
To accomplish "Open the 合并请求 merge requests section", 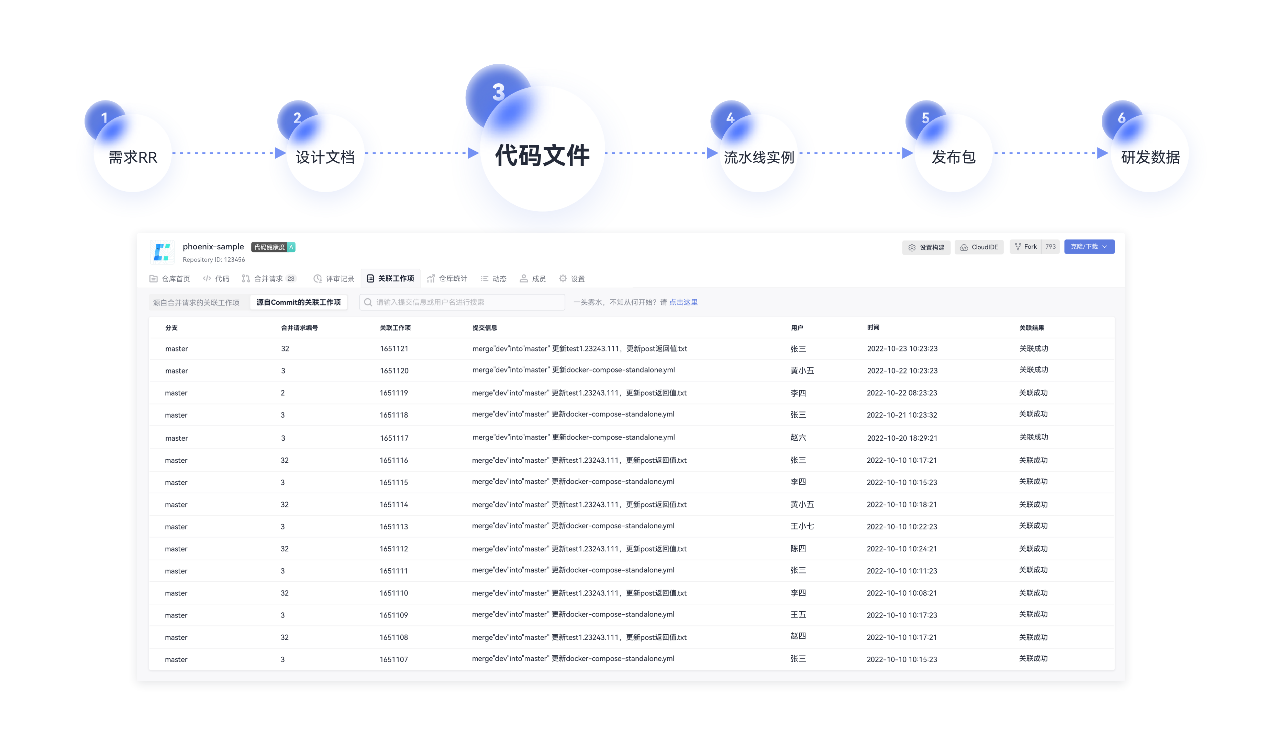I will click(x=268, y=278).
